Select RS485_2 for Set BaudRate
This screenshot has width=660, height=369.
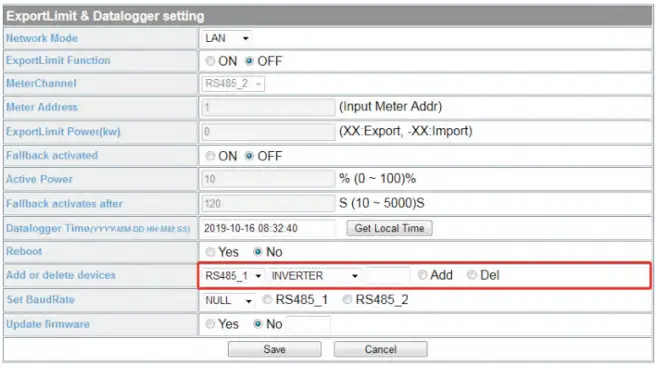pyautogui.click(x=347, y=300)
